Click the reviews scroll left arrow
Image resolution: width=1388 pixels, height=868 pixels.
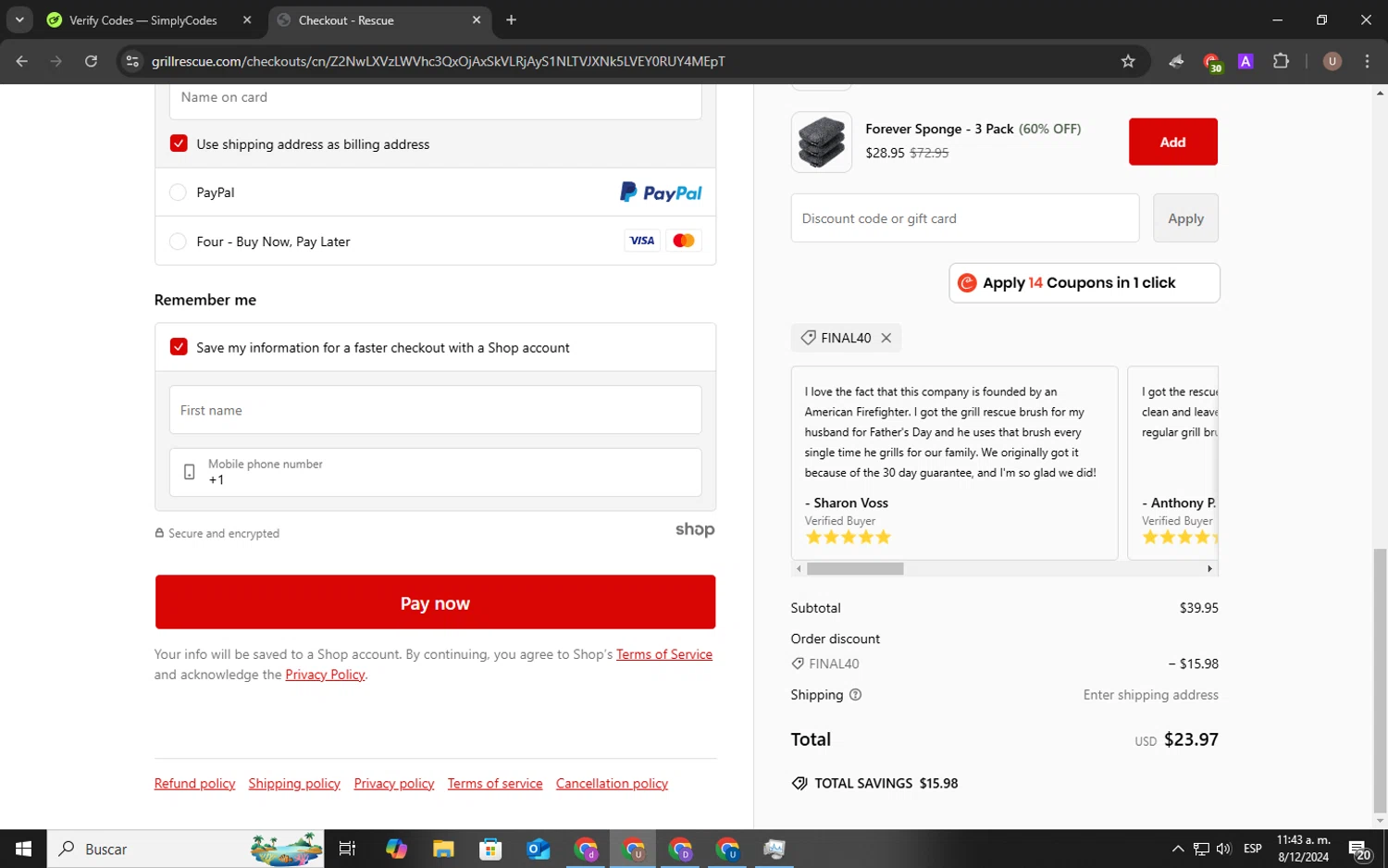coord(799,569)
